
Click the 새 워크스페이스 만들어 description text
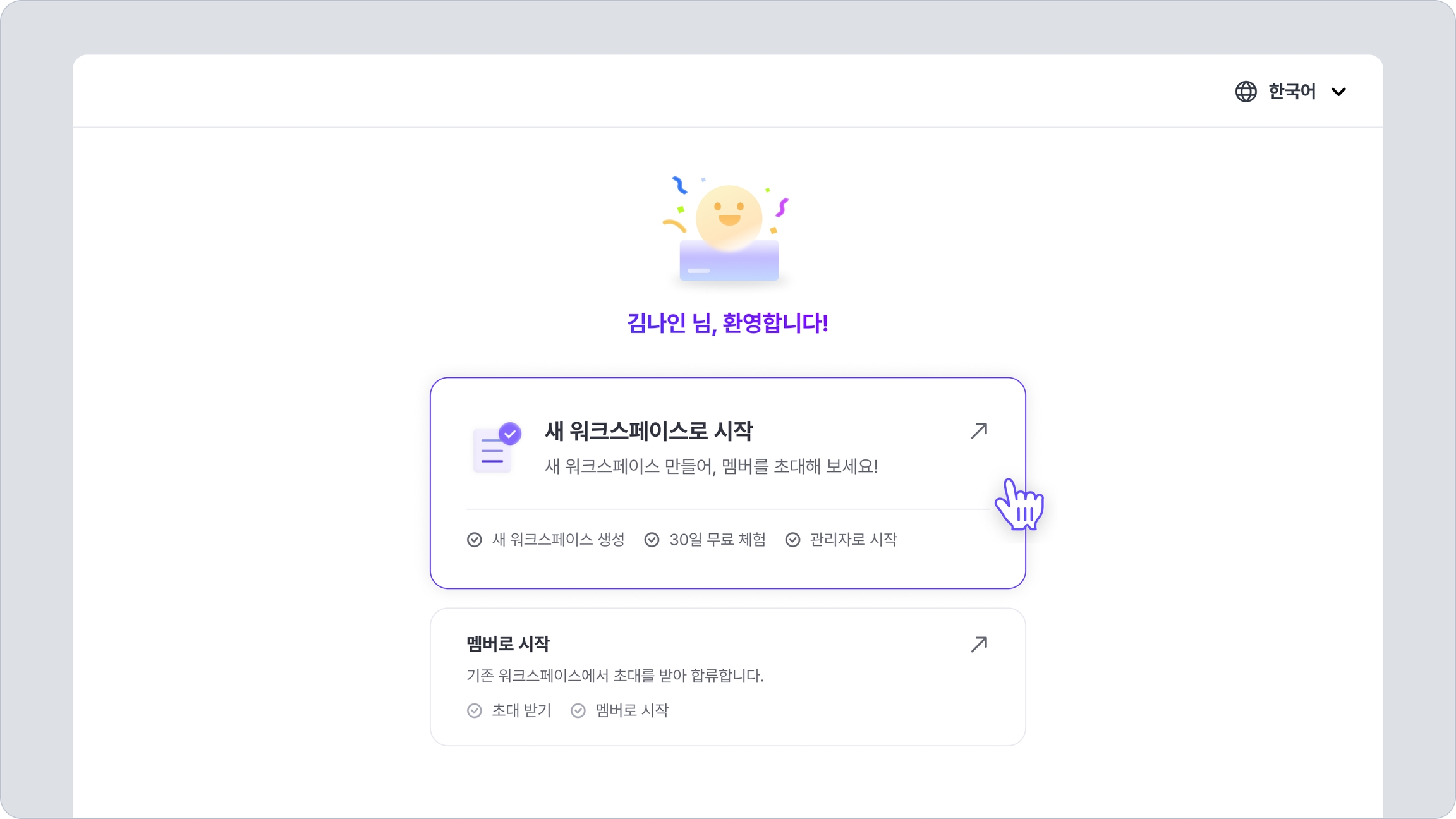click(711, 467)
